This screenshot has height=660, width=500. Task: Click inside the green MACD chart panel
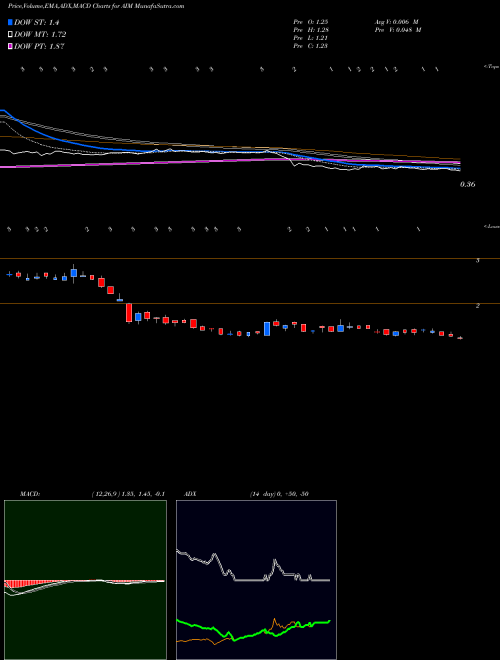[x=85, y=580]
